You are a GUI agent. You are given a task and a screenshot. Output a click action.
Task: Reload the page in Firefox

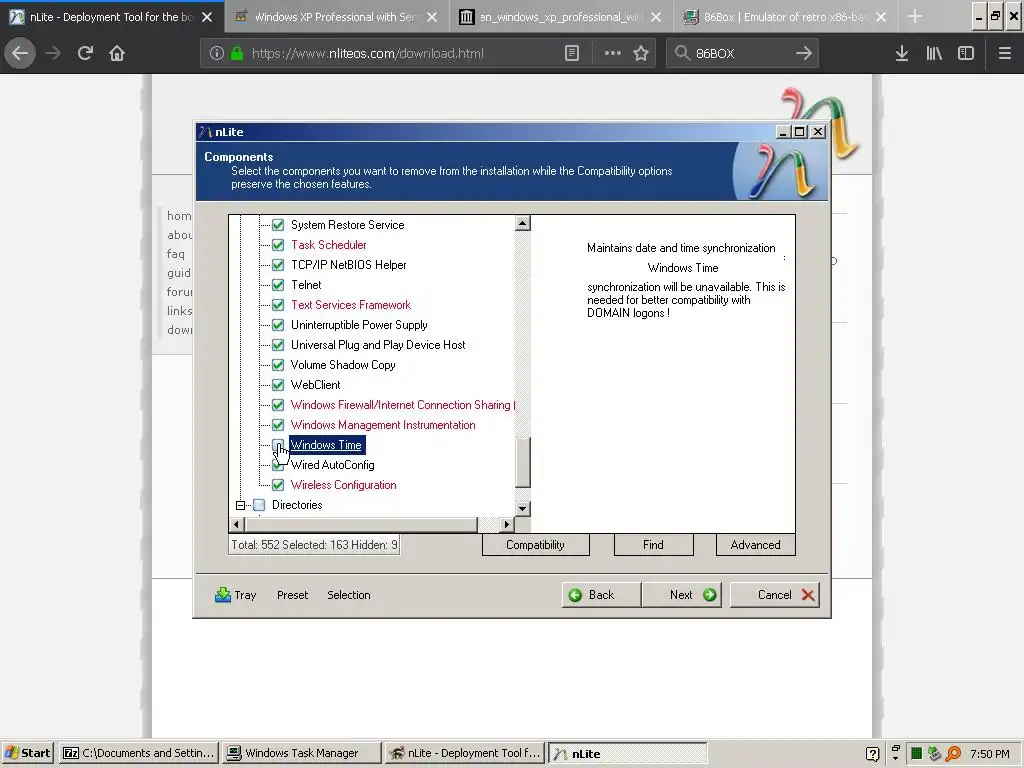point(85,53)
